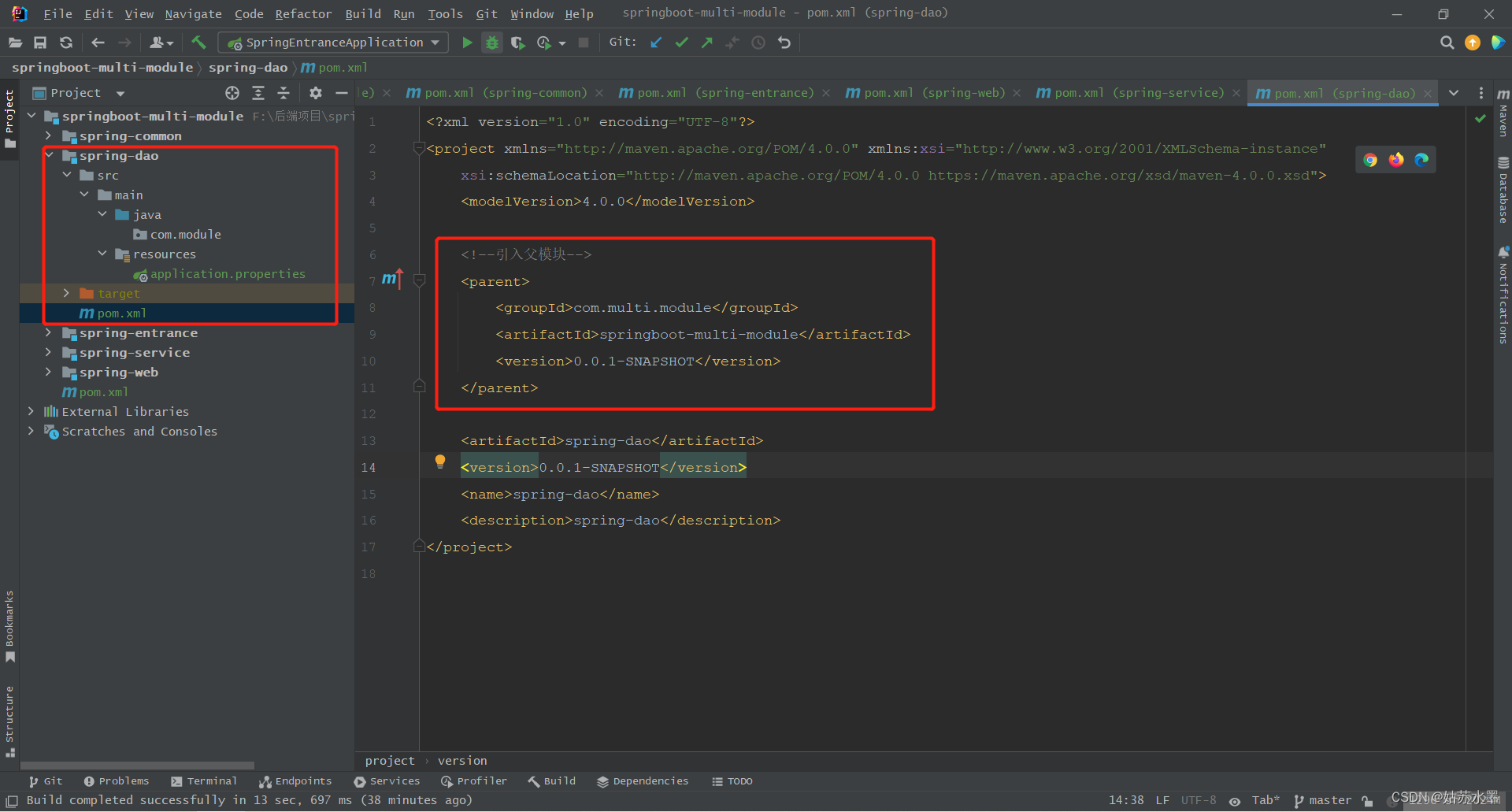This screenshot has height=812, width=1512.
Task: Toggle the Database tool window
Action: [1503, 190]
